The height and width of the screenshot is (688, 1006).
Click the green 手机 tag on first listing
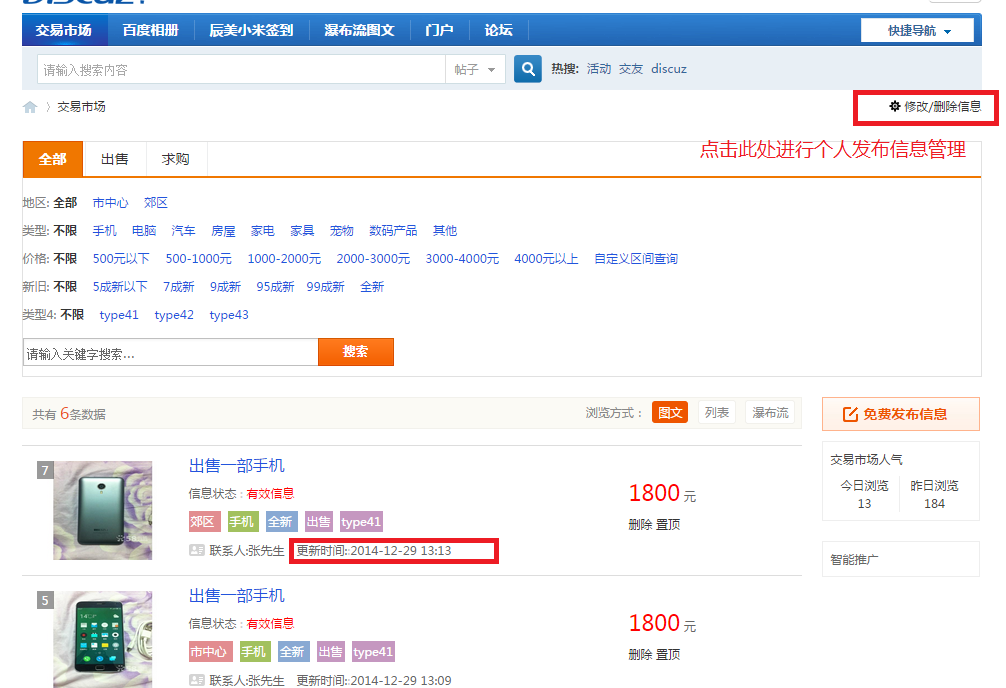242,522
